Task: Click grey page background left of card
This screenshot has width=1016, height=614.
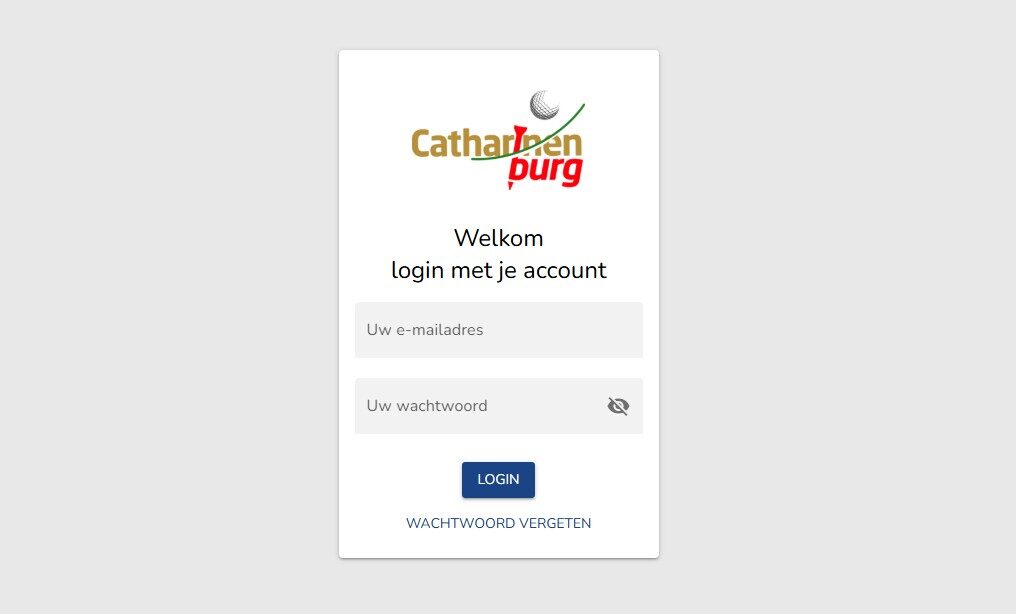Action: pos(168,304)
